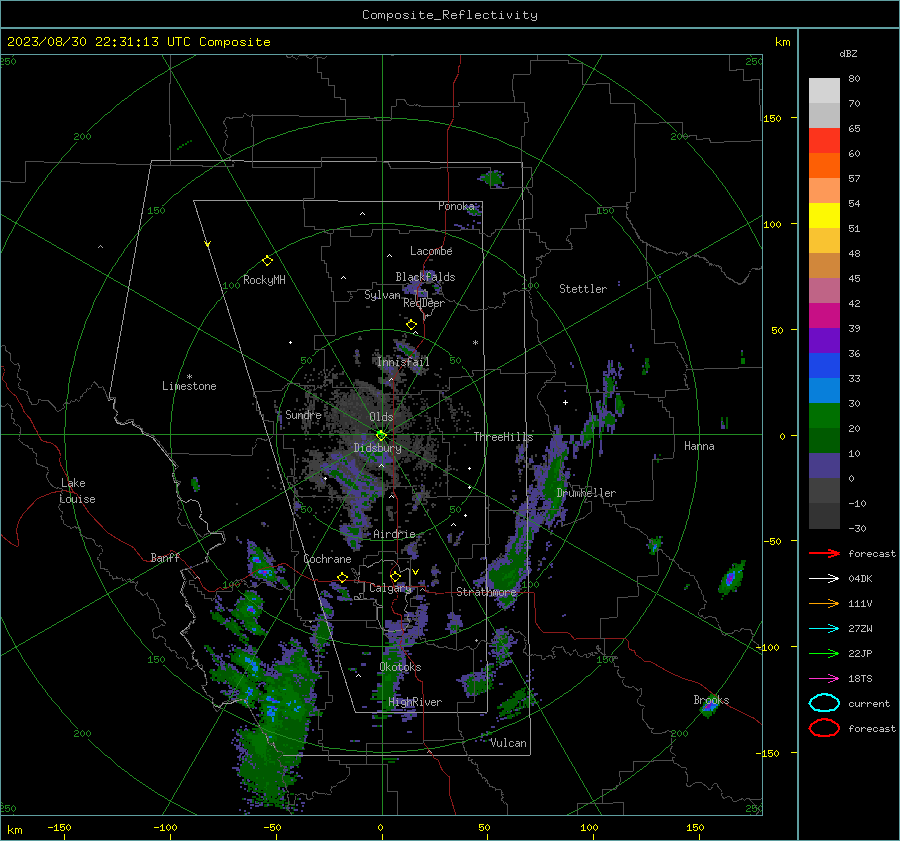This screenshot has width=900, height=841.
Task: Click the Hanna city label
Action: coord(699,446)
